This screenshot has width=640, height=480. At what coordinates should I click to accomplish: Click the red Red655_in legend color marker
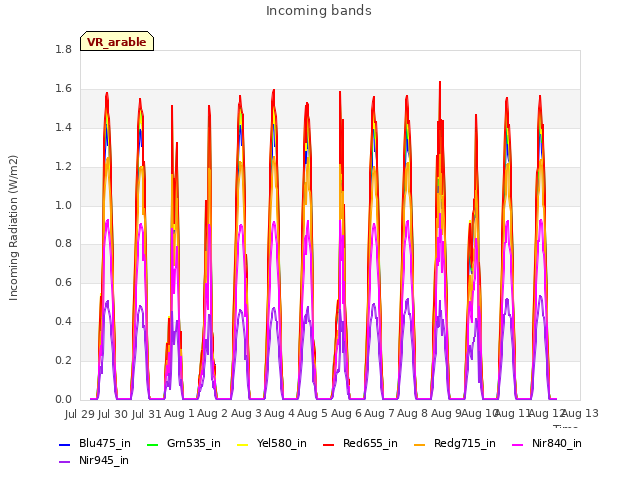[329, 444]
